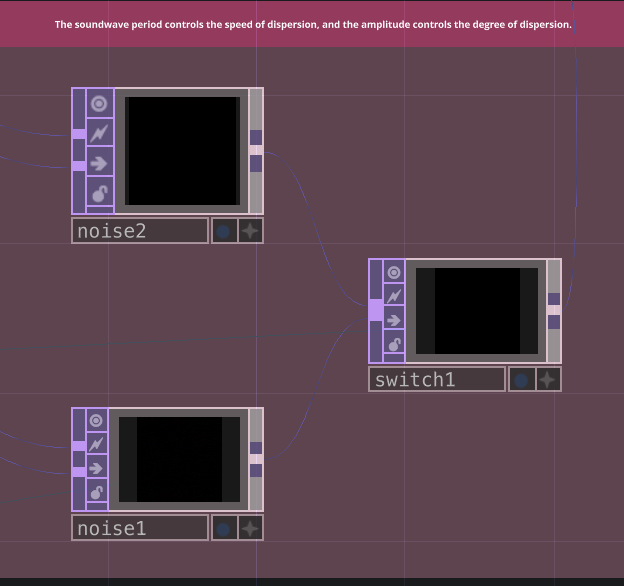Toggle the clone immune arrow flag on switch1
The width and height of the screenshot is (624, 586).
394,319
